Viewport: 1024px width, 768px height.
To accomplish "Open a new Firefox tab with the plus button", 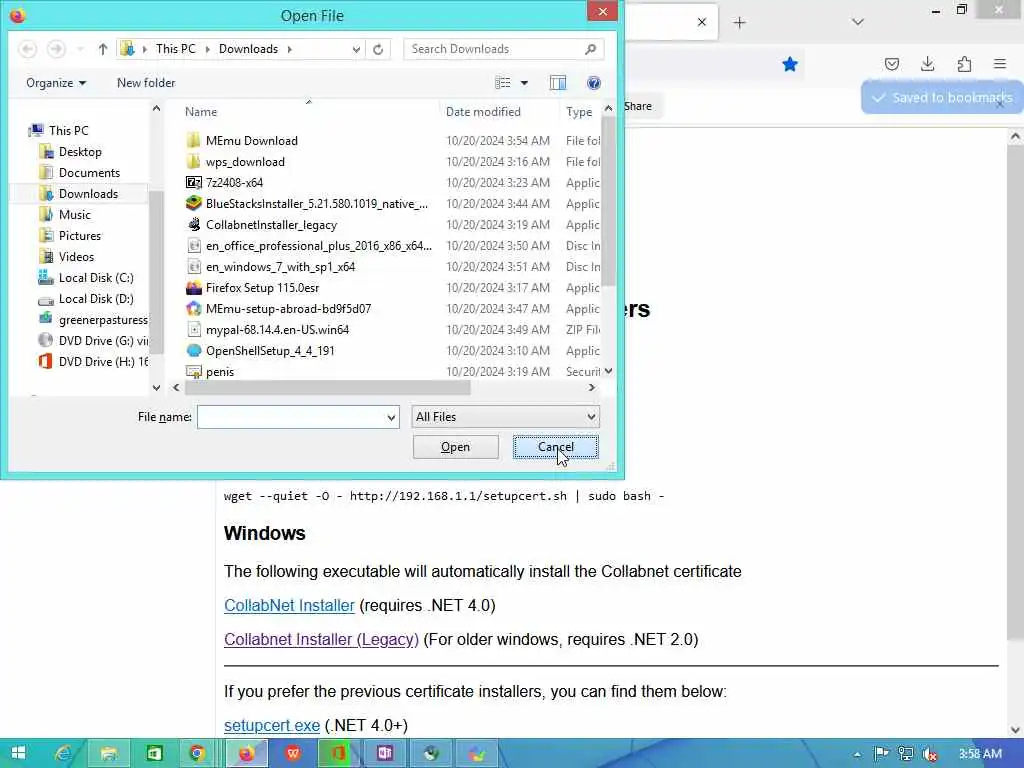I will pyautogui.click(x=739, y=23).
